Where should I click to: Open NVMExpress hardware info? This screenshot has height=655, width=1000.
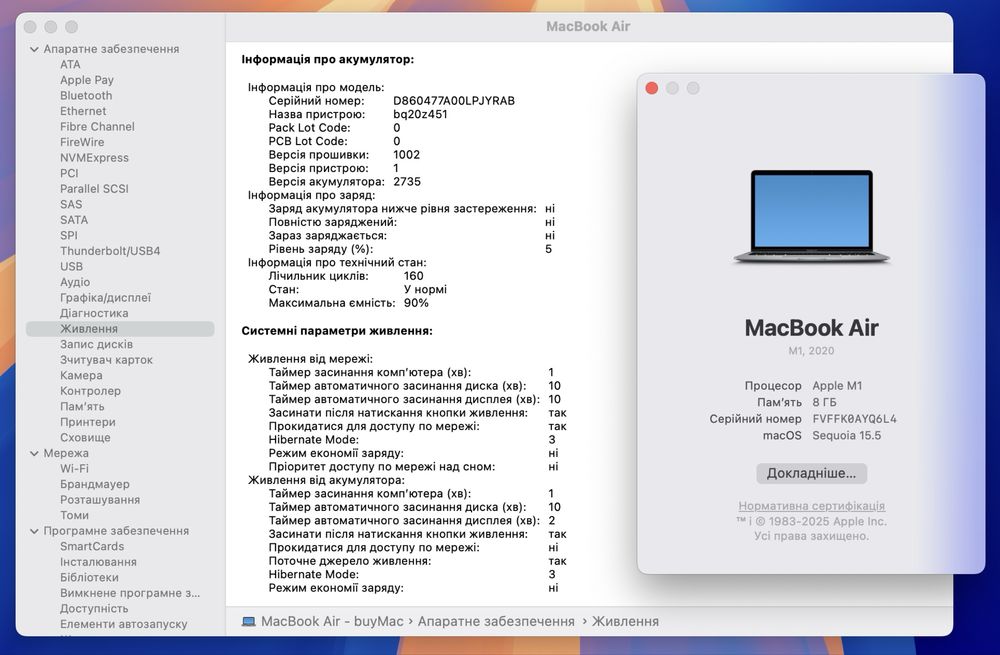click(94, 158)
